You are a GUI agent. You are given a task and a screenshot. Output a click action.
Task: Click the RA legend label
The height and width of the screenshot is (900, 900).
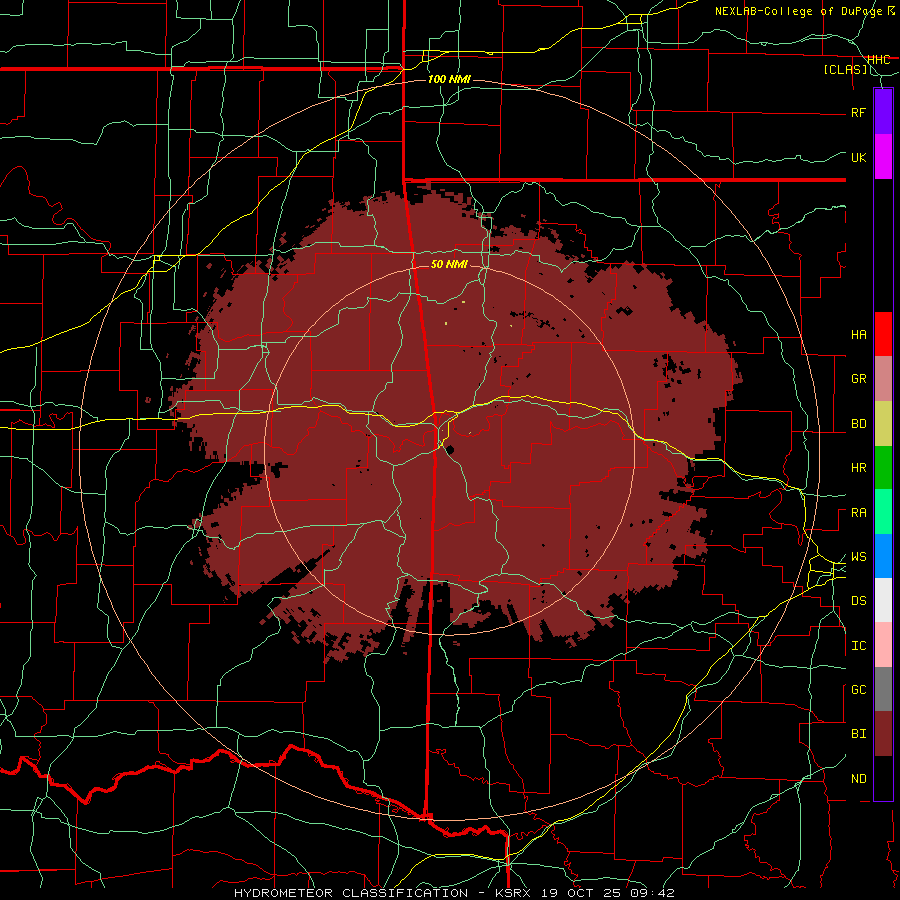click(858, 513)
